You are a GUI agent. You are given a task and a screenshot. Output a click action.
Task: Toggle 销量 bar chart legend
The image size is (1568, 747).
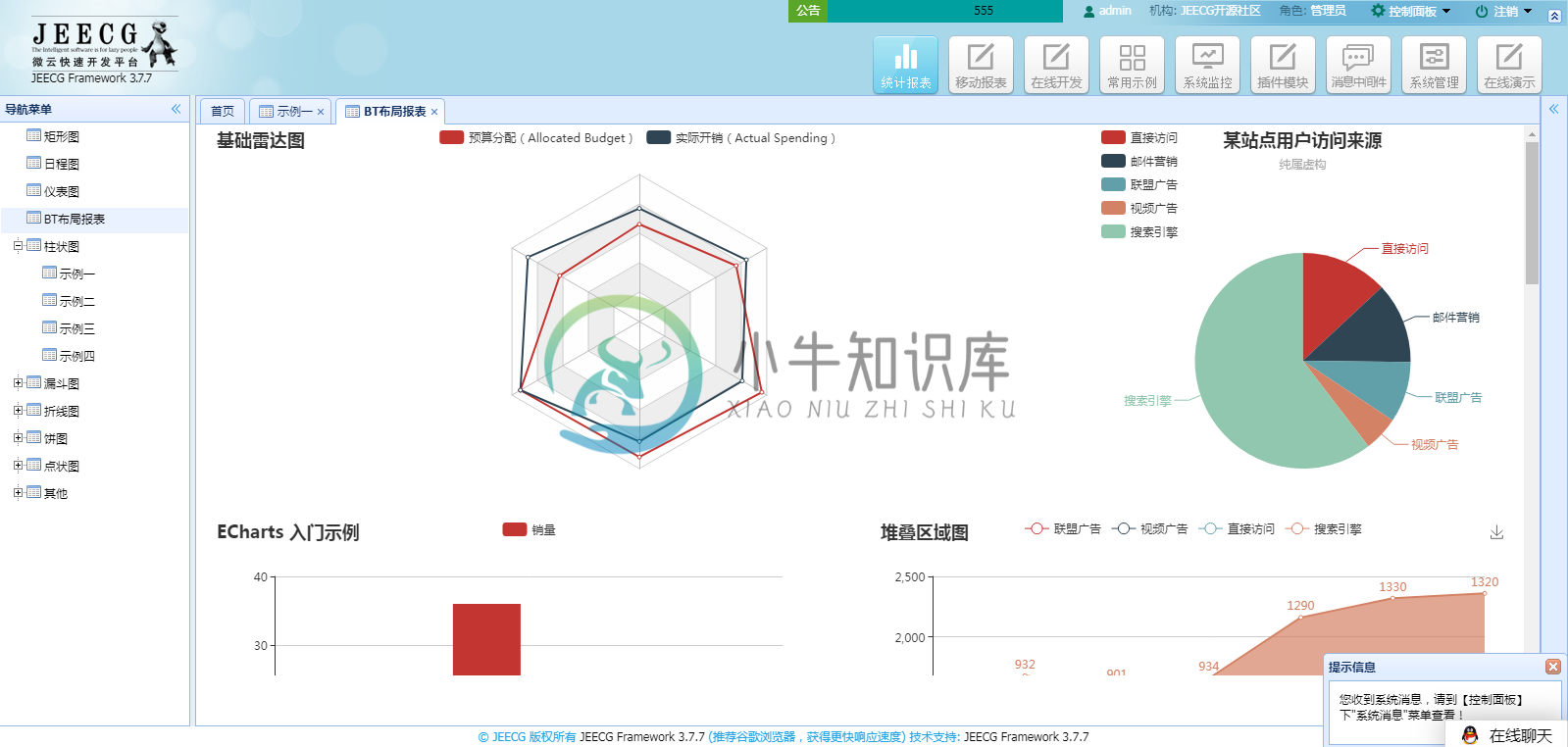530,530
